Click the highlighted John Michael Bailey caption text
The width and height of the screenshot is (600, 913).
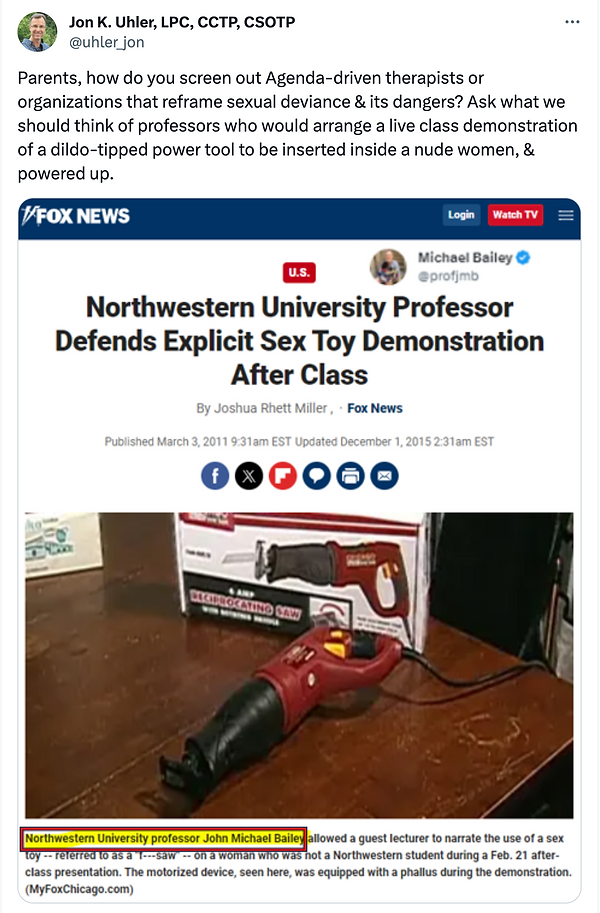164,838
